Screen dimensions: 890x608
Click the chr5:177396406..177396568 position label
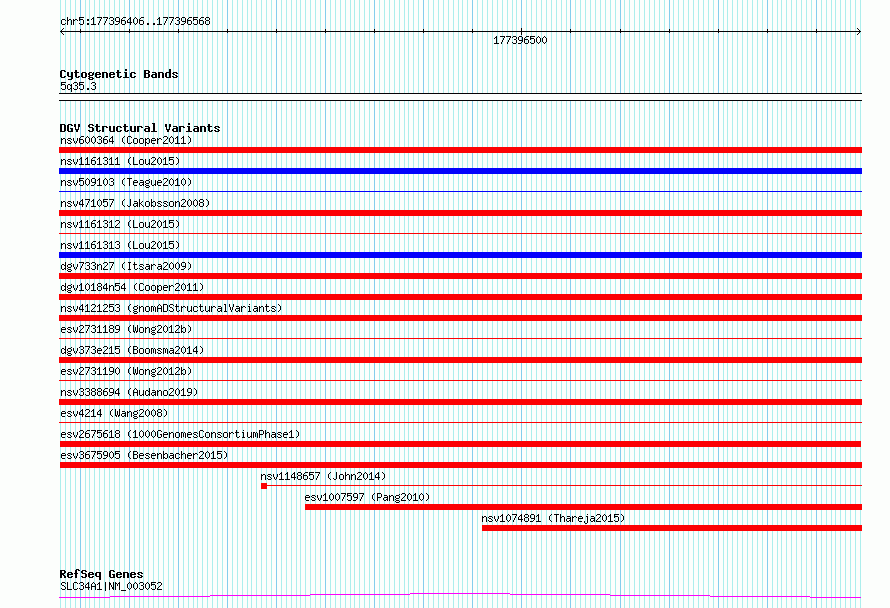[x=135, y=21]
